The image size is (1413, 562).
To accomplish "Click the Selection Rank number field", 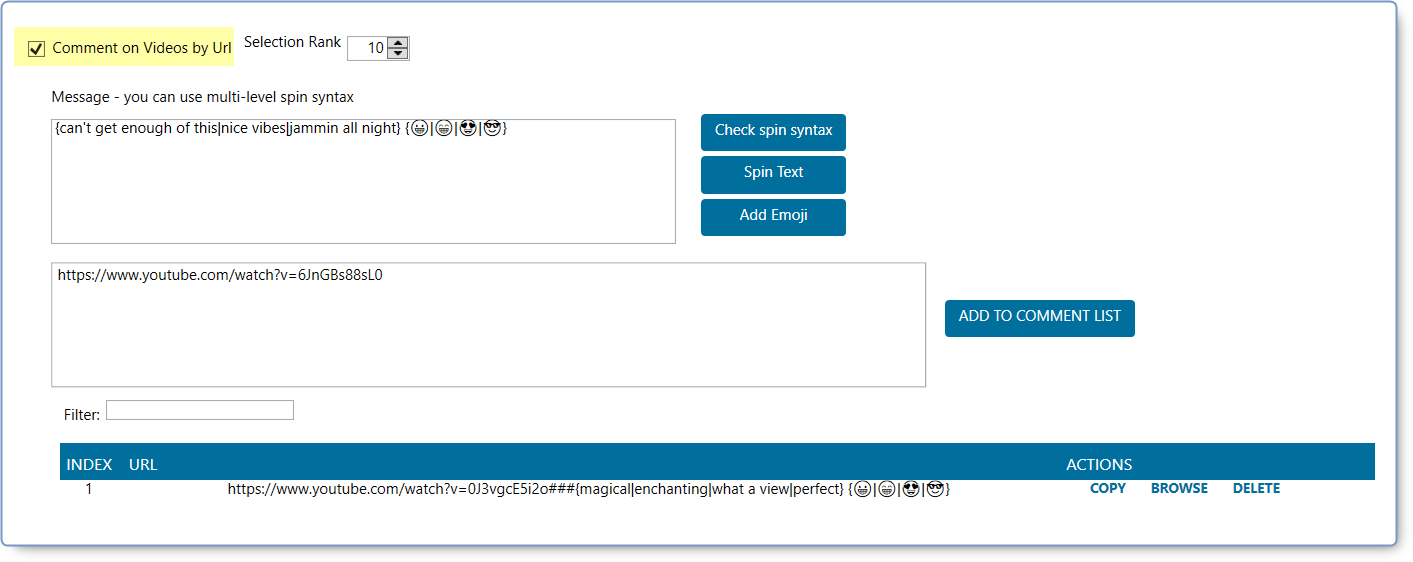I will (x=367, y=48).
